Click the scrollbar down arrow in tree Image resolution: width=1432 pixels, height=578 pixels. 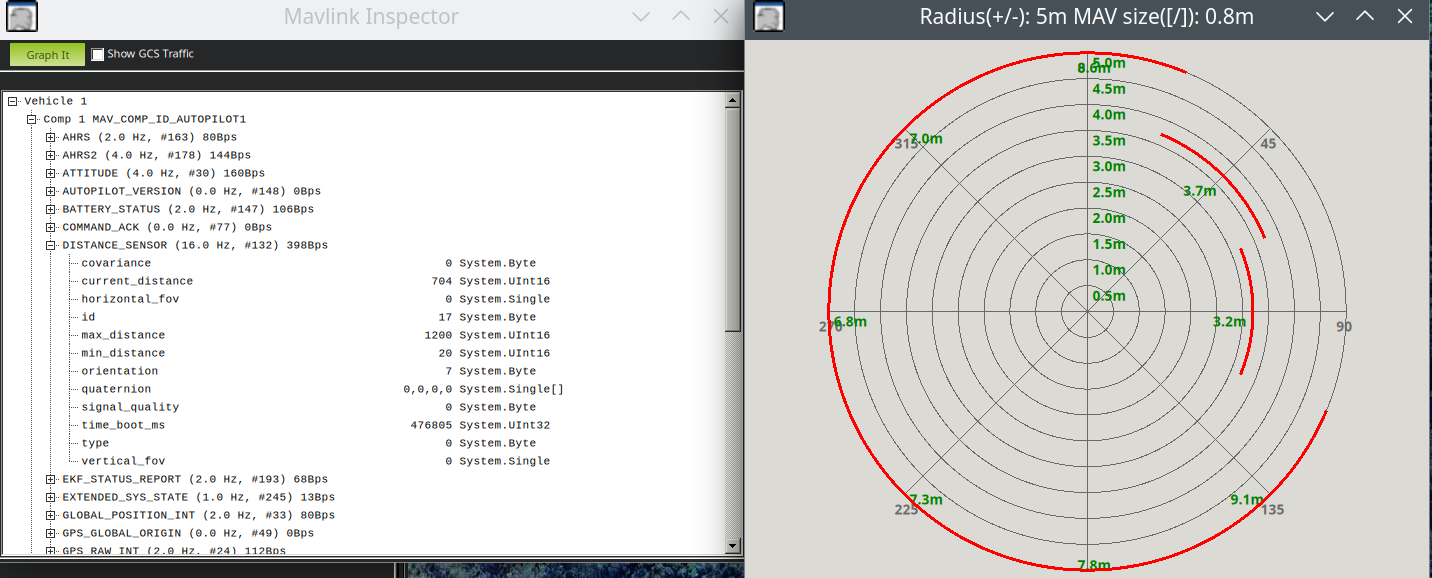tap(732, 546)
